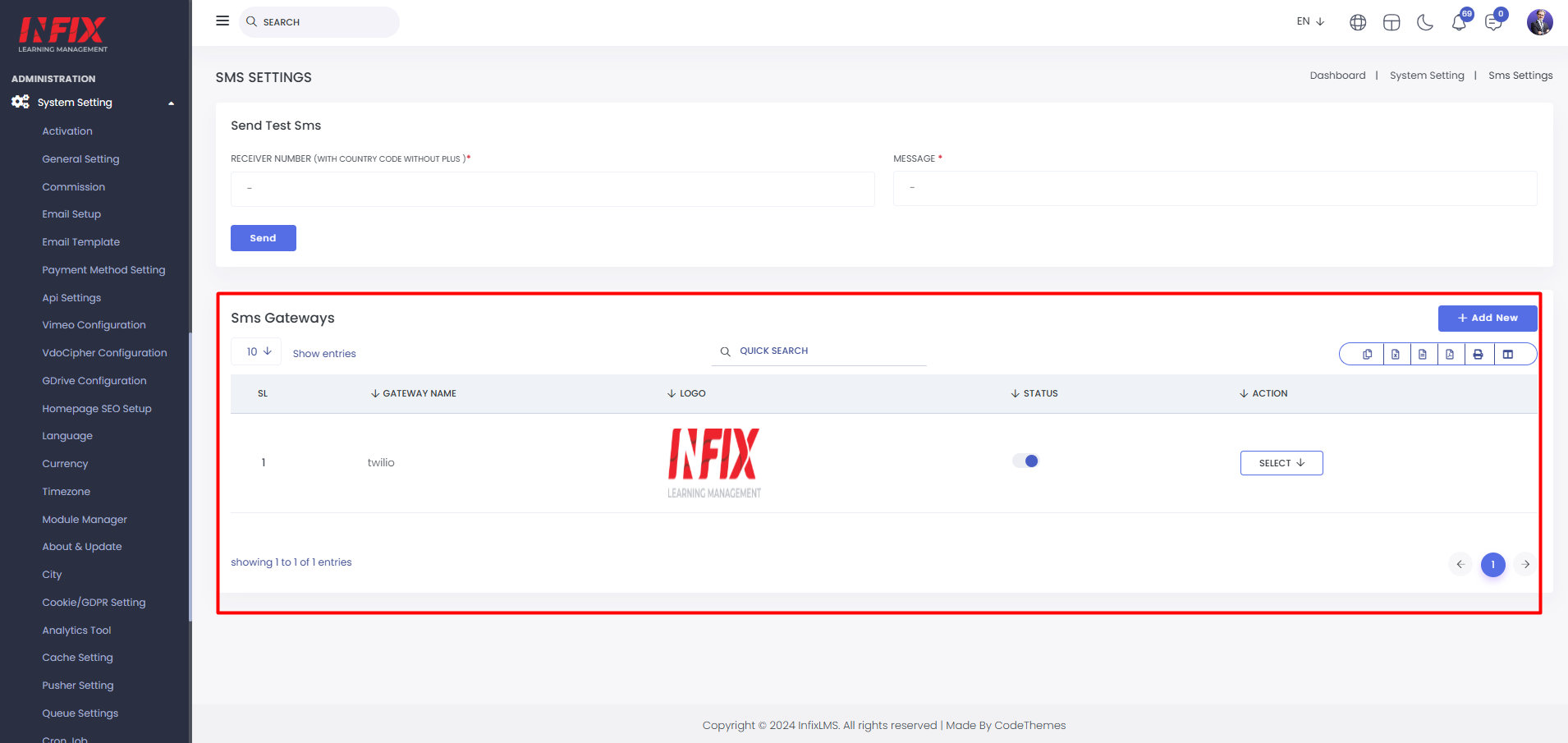
Task: Sort by Gateway Name column
Action: tap(414, 393)
